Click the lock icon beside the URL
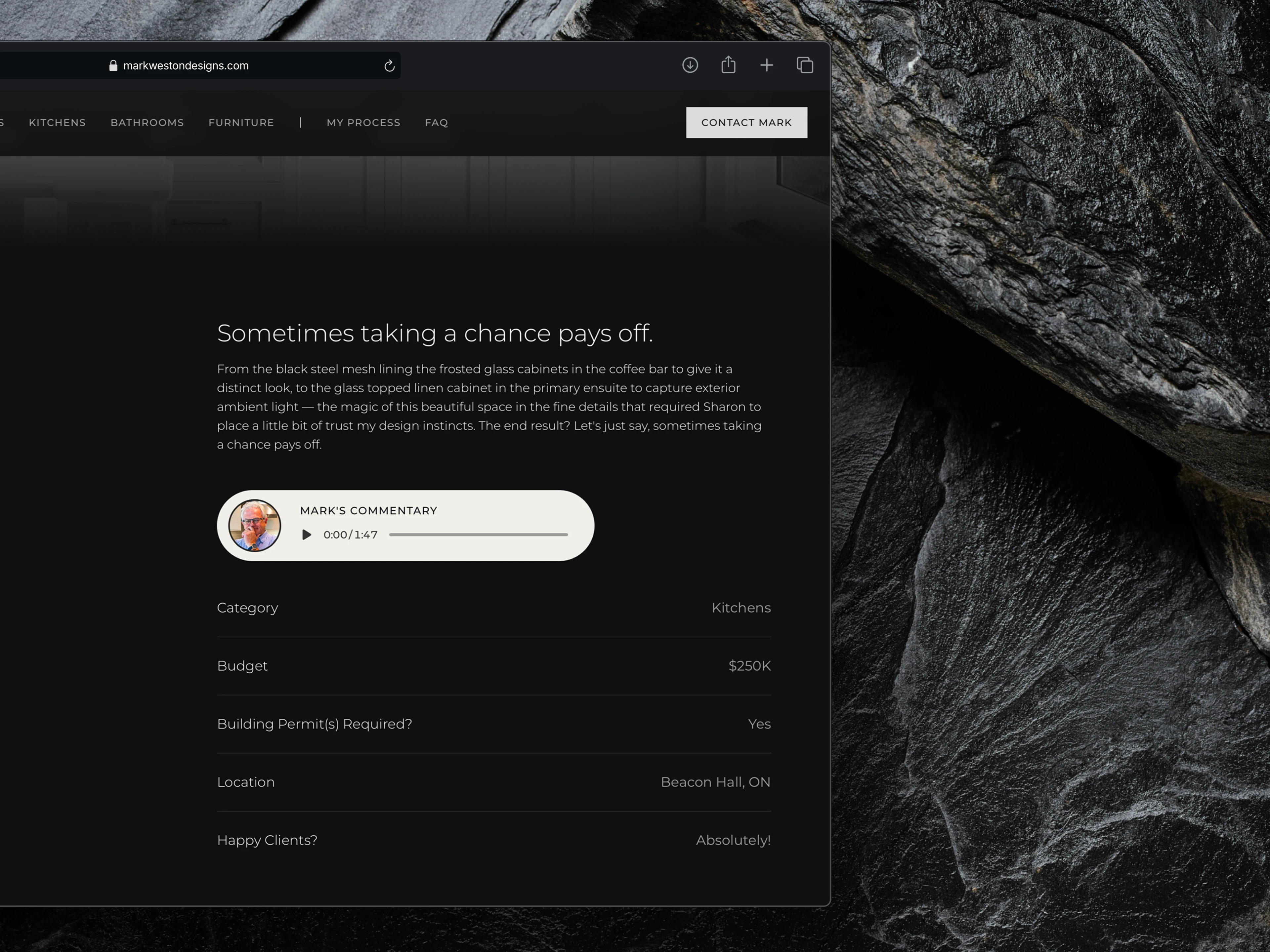Screen dimensions: 1270x952 (x=113, y=65)
